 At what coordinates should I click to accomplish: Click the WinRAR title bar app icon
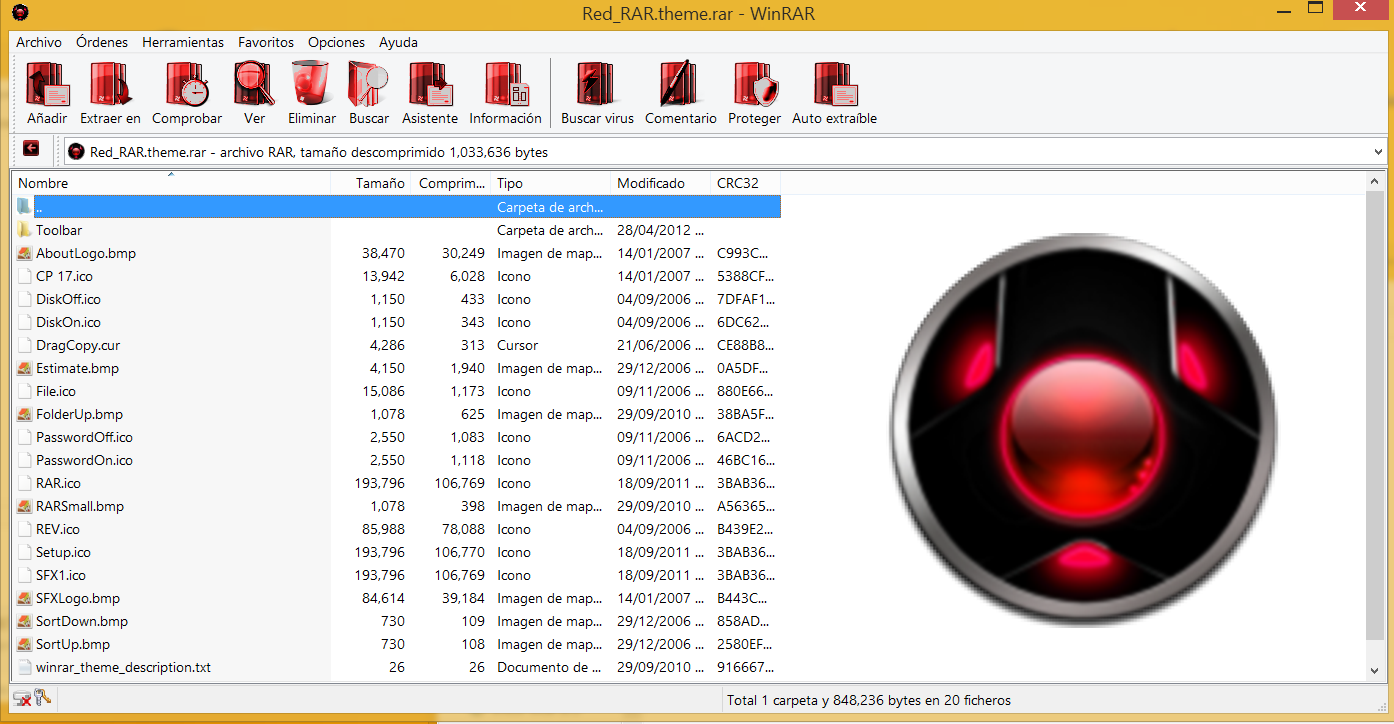20,12
